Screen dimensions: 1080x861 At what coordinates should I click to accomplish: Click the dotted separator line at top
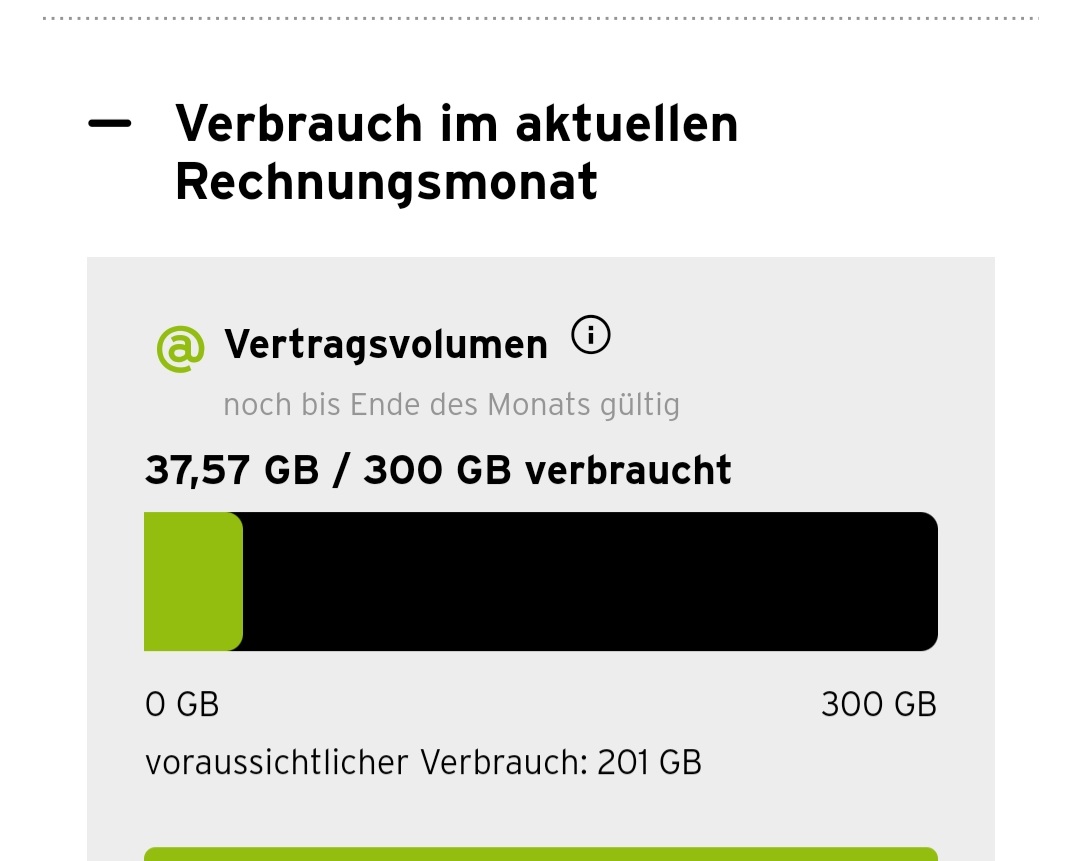coord(540,19)
